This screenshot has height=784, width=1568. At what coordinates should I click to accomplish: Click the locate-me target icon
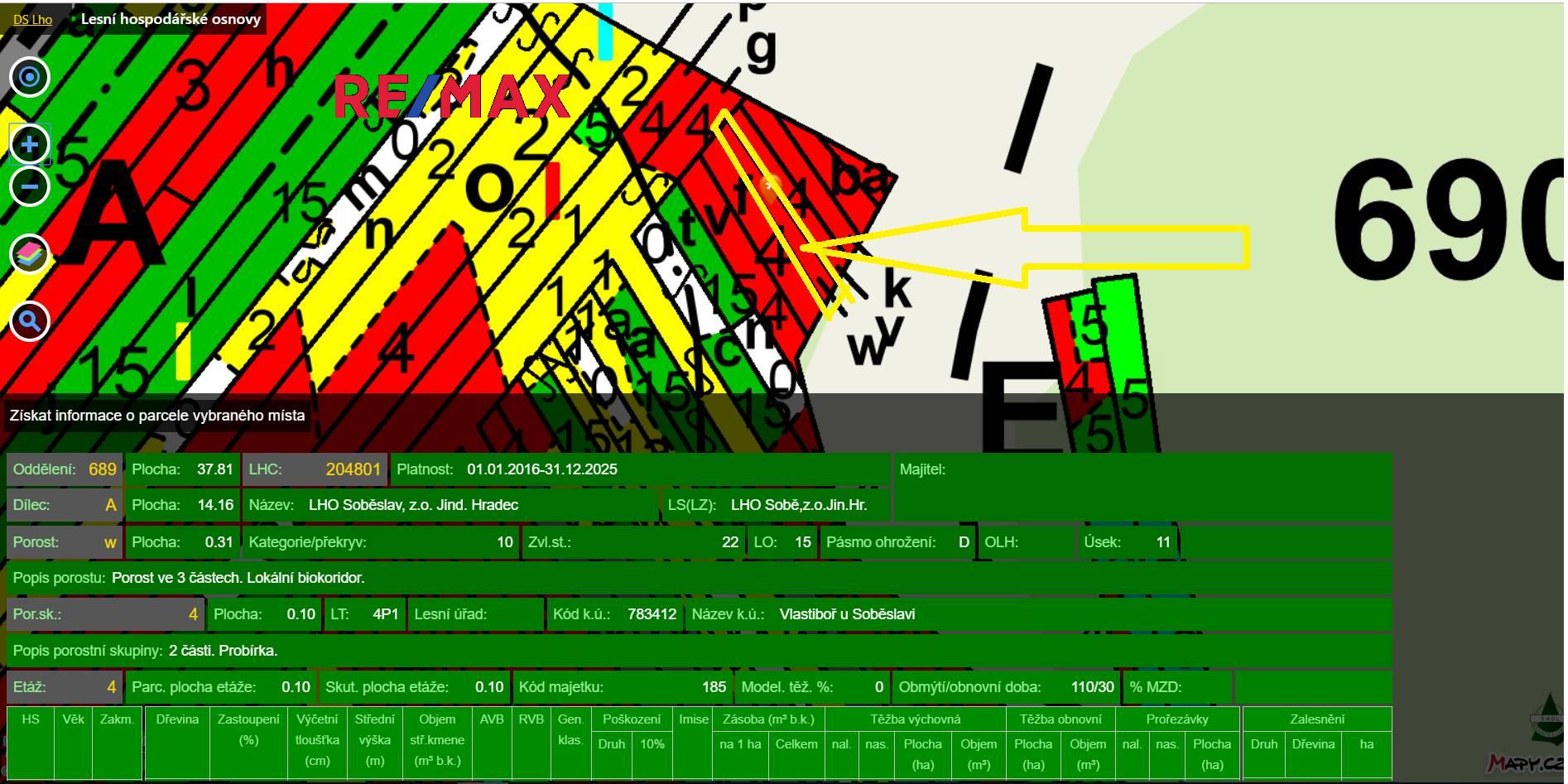tap(30, 77)
